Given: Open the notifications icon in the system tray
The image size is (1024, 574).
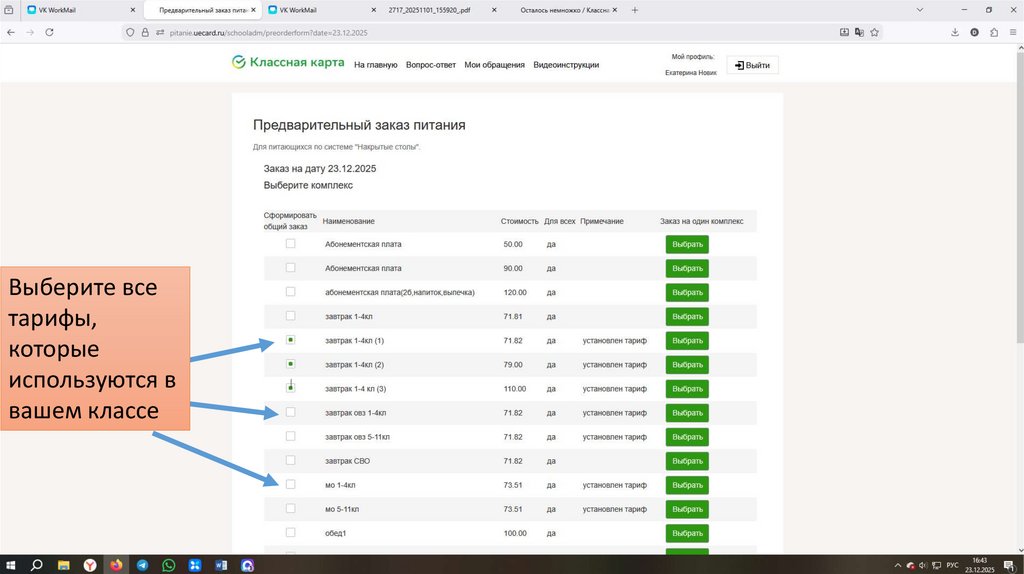Looking at the screenshot, I should [x=1008, y=566].
